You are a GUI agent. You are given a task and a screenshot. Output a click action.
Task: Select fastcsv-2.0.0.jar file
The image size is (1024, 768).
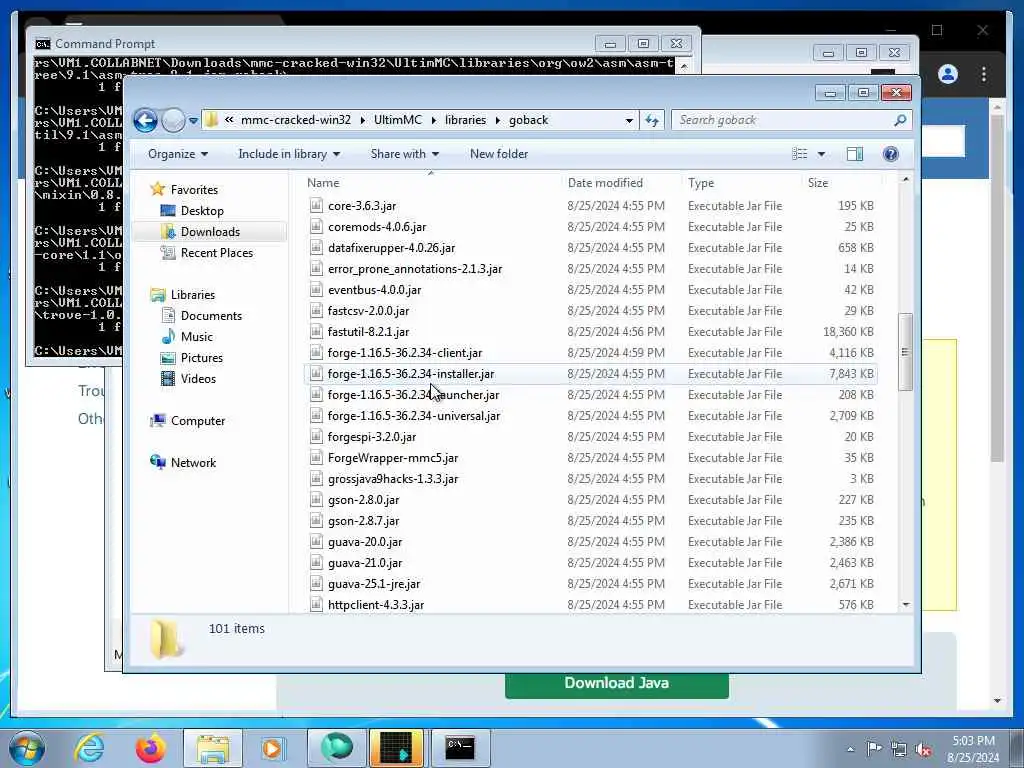(x=368, y=311)
